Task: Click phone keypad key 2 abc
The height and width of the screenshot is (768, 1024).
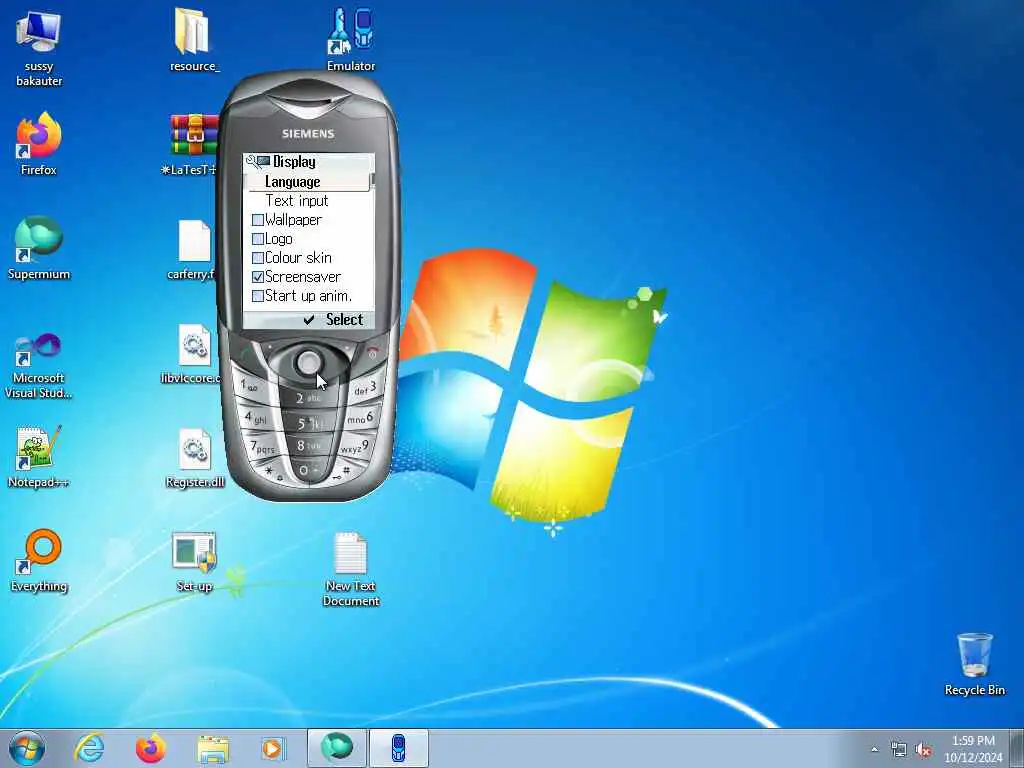Action: coord(309,398)
